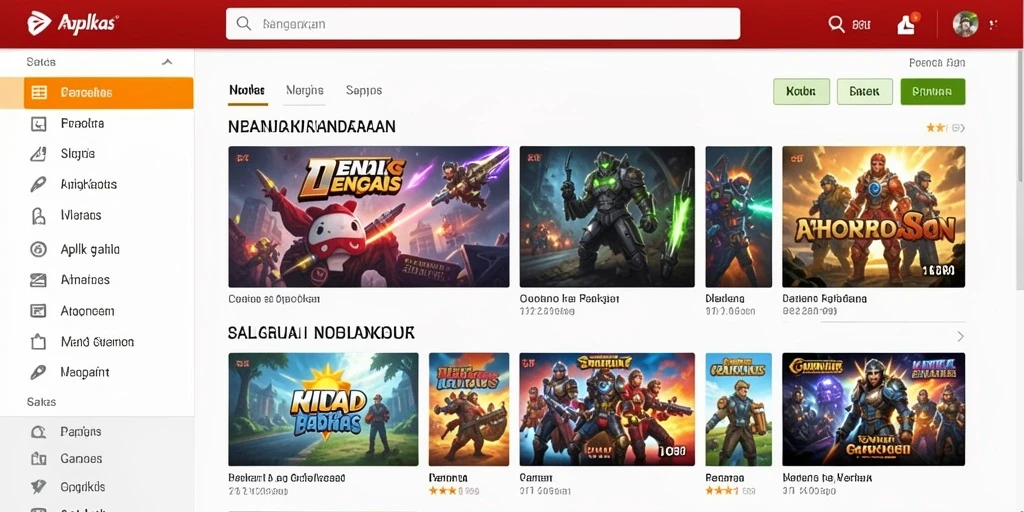Screen dimensions: 1024x512
Task: Click the Peaolra sidebar icon
Action: pyautogui.click(x=39, y=123)
